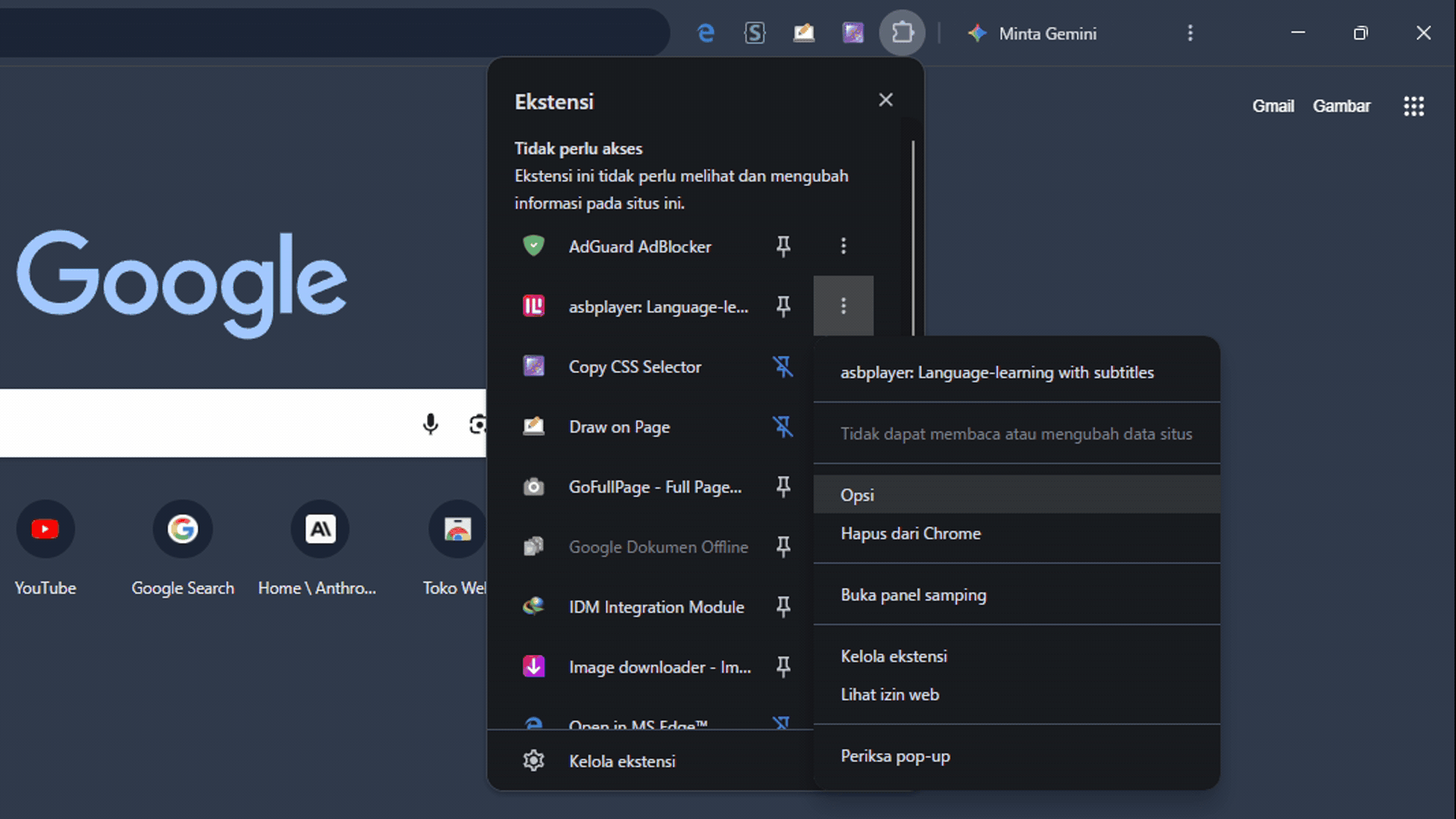1456x819 pixels.
Task: Open the Google Search shortcut tile
Action: (183, 549)
